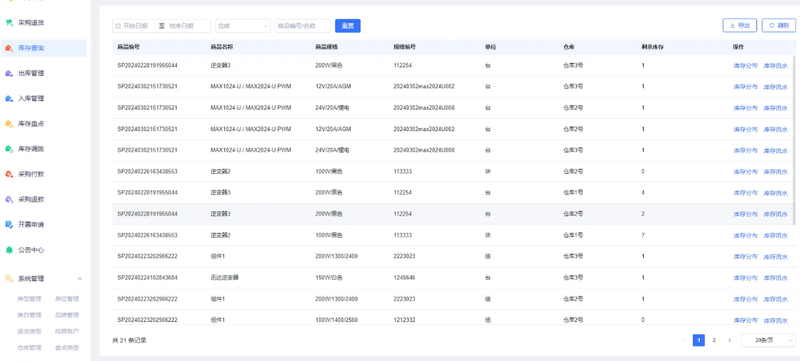Click 库存流水 for 迅达逆变器 row

pyautogui.click(x=776, y=278)
